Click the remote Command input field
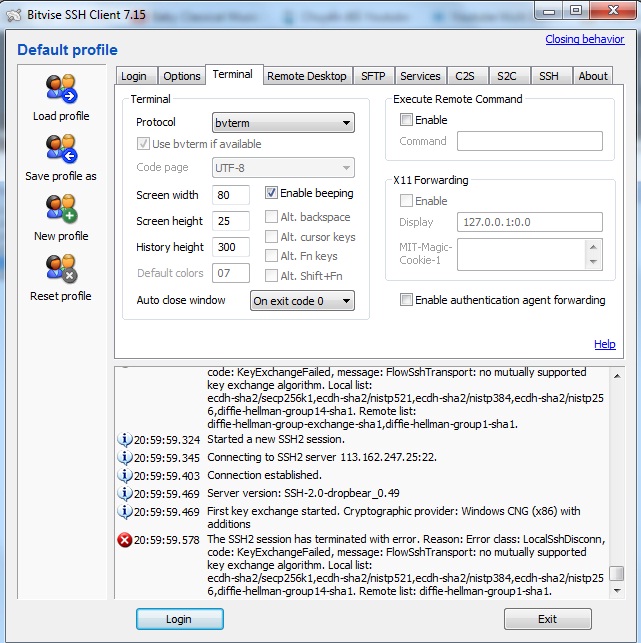Screen dimensions: 641x643 coord(530,141)
